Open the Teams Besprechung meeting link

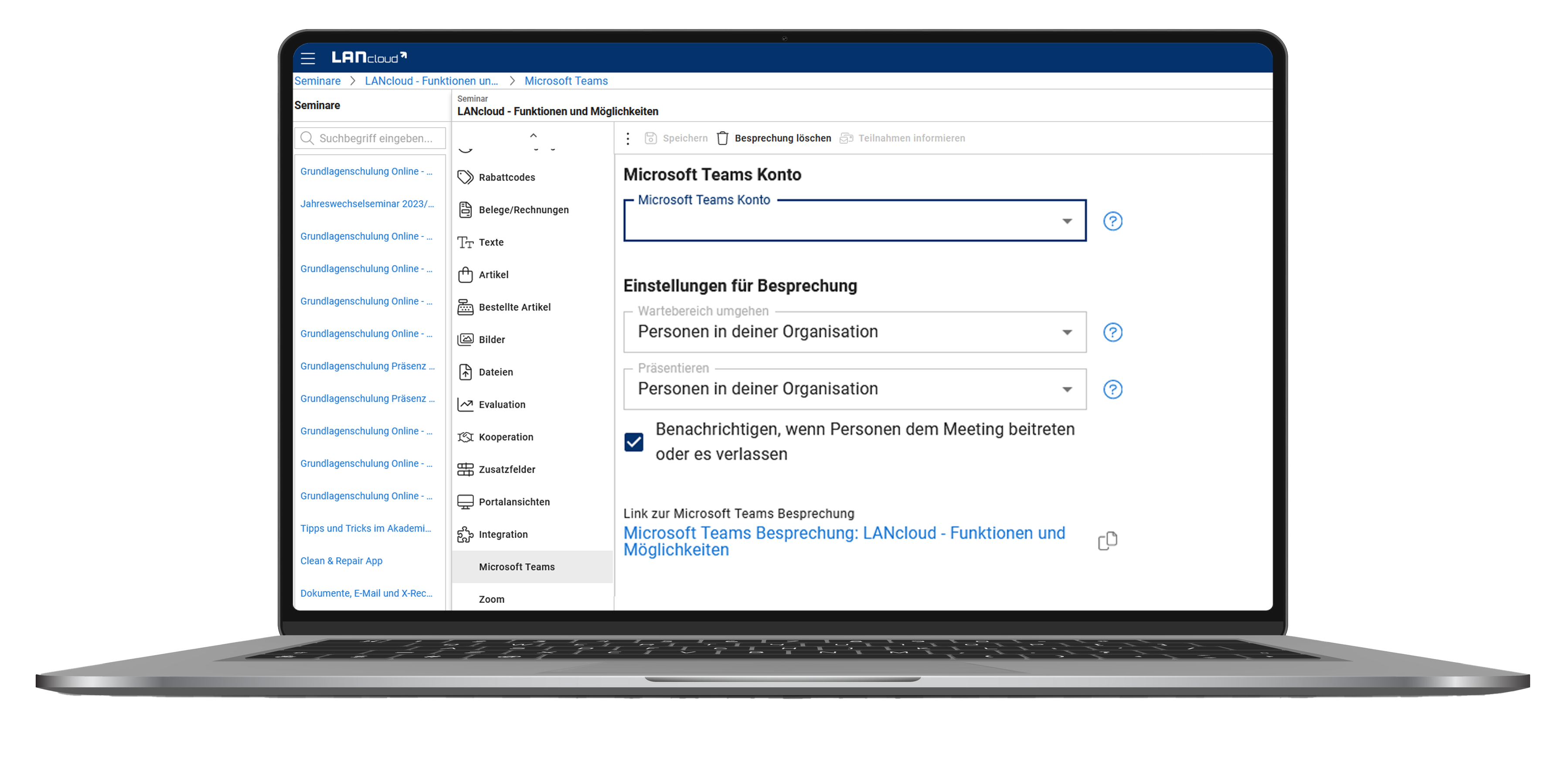click(x=844, y=541)
